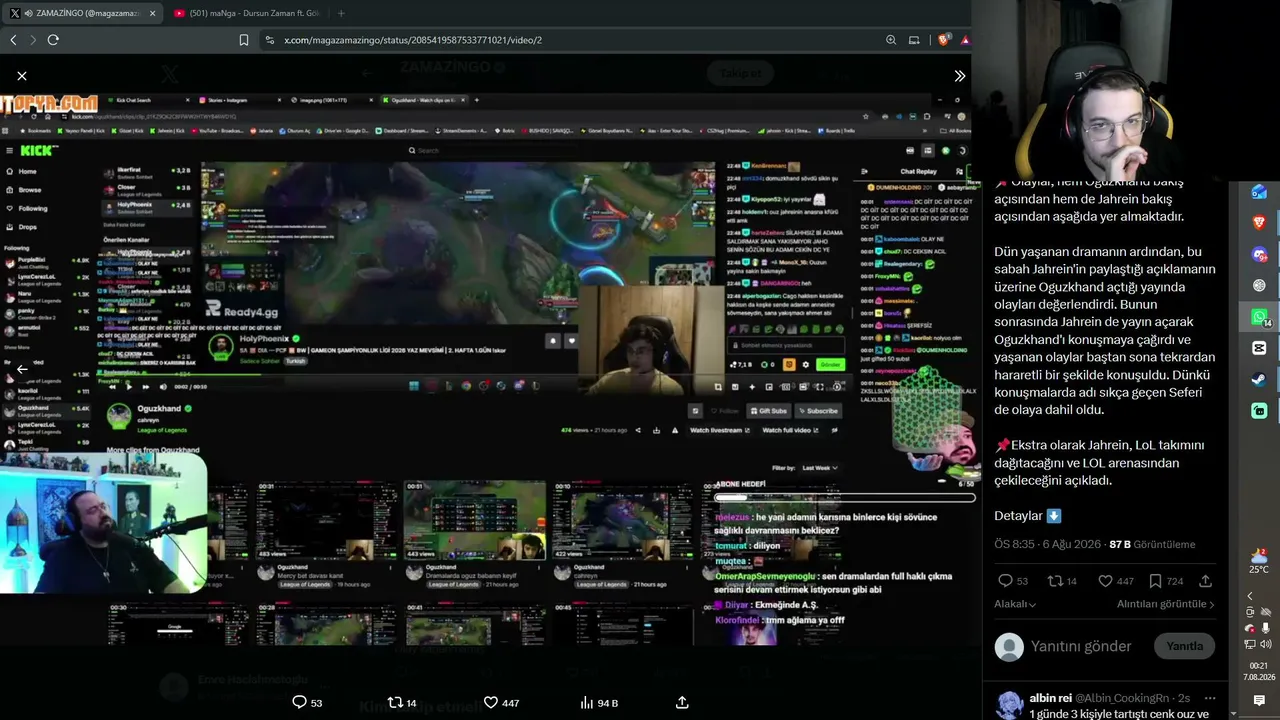Image resolution: width=1280 pixels, height=720 pixels.
Task: Bookmark this page in the browser toolbar
Action: tap(244, 40)
